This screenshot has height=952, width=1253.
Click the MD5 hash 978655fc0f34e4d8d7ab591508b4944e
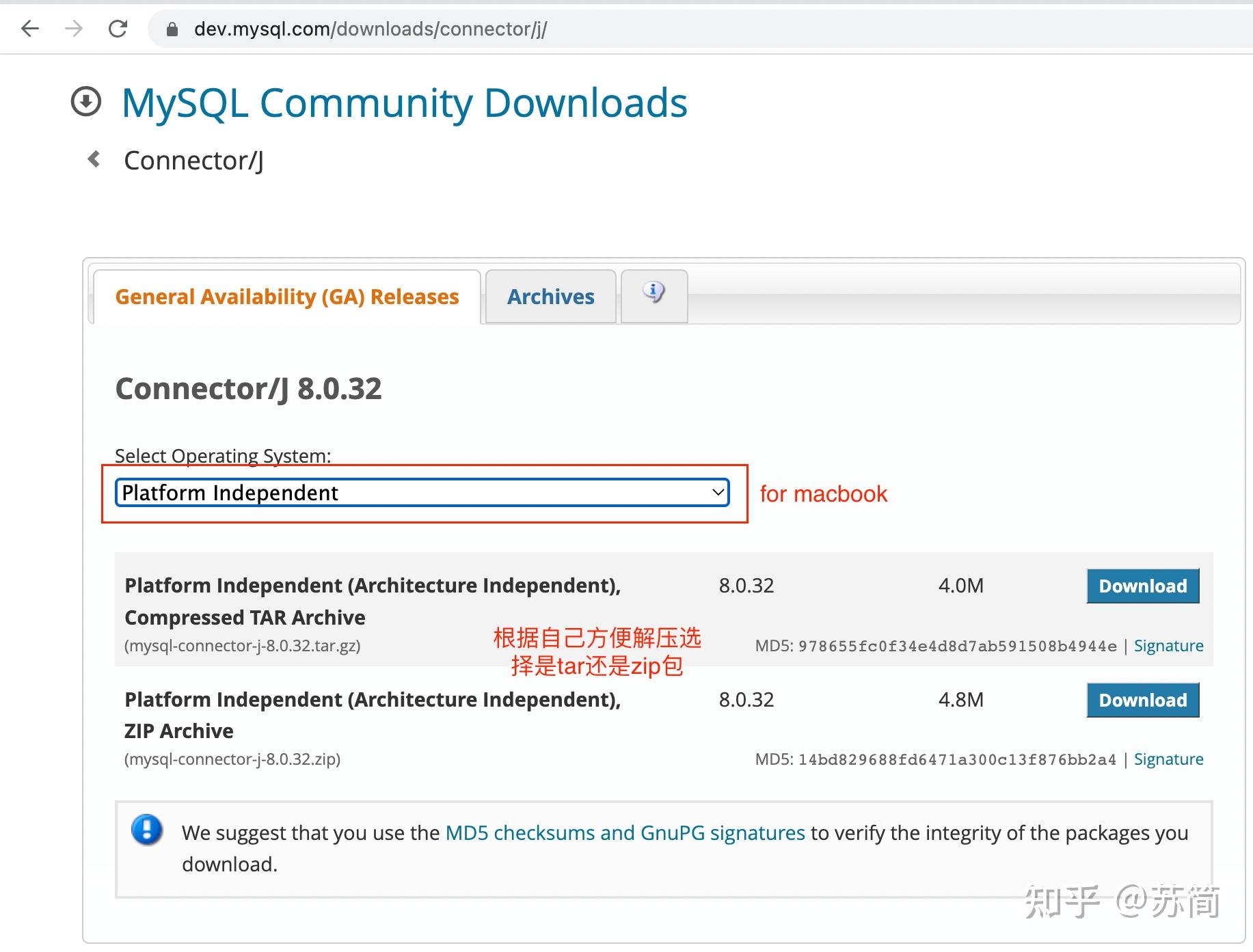pyautogui.click(x=957, y=647)
